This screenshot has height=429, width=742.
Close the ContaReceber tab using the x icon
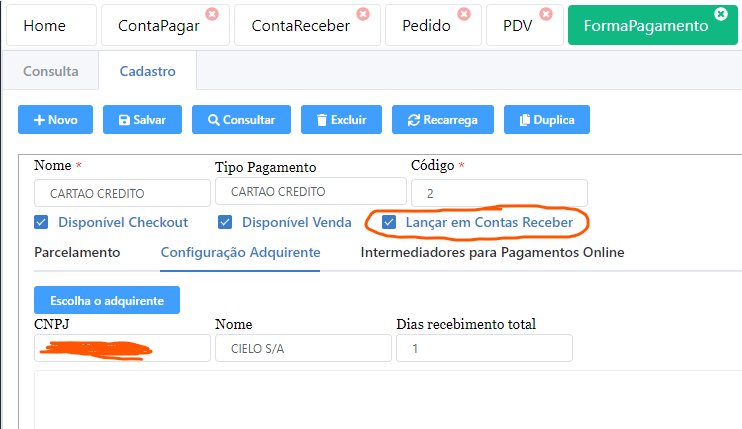click(362, 14)
